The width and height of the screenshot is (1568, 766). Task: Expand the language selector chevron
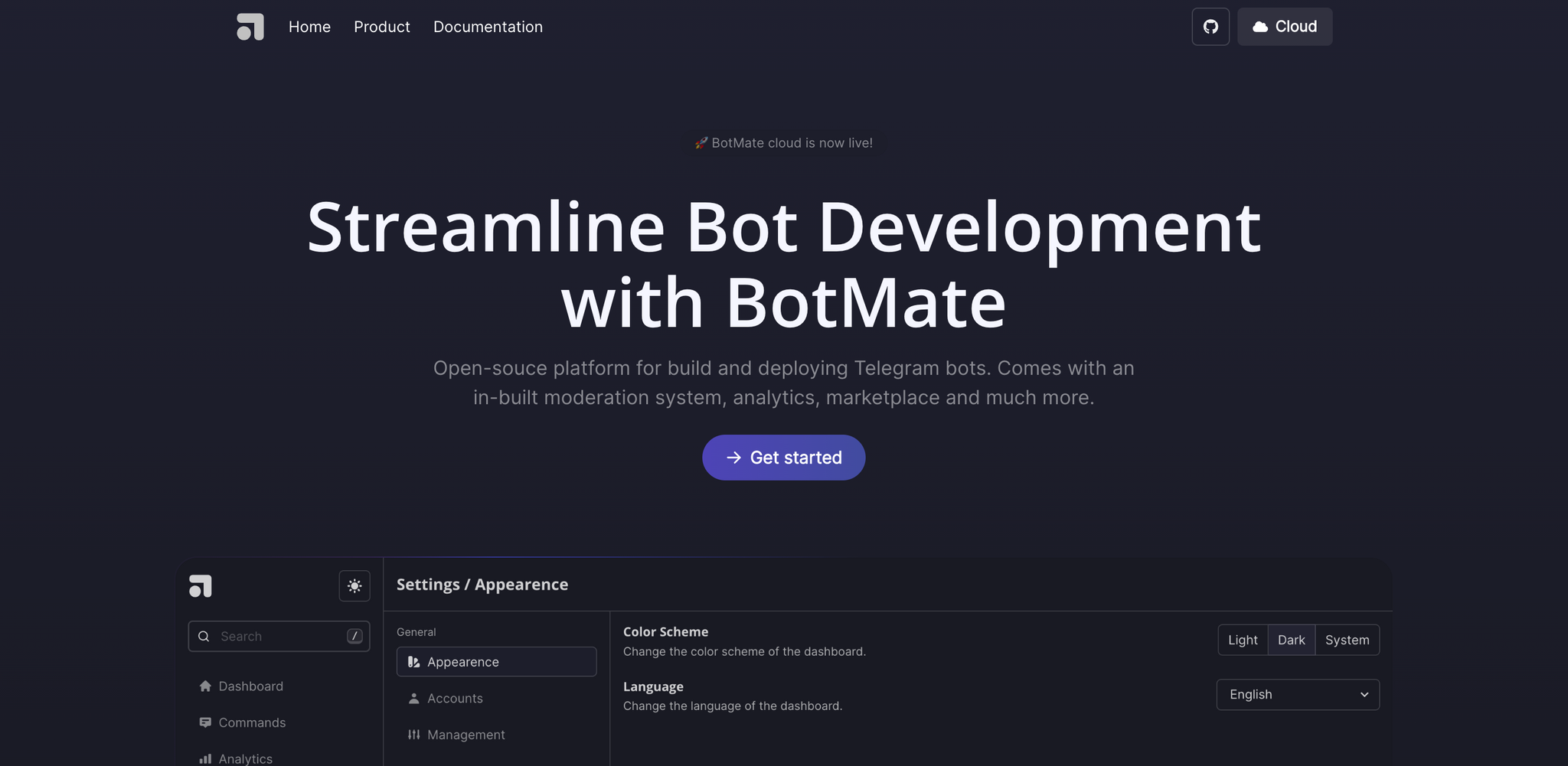tap(1364, 694)
